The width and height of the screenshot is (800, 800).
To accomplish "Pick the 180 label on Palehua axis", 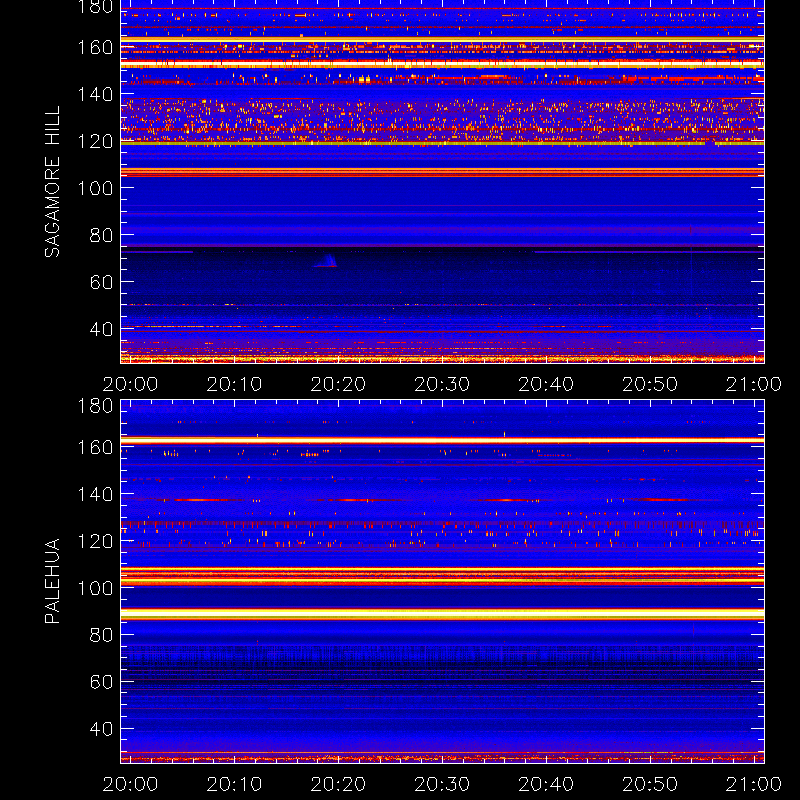I will (95, 406).
